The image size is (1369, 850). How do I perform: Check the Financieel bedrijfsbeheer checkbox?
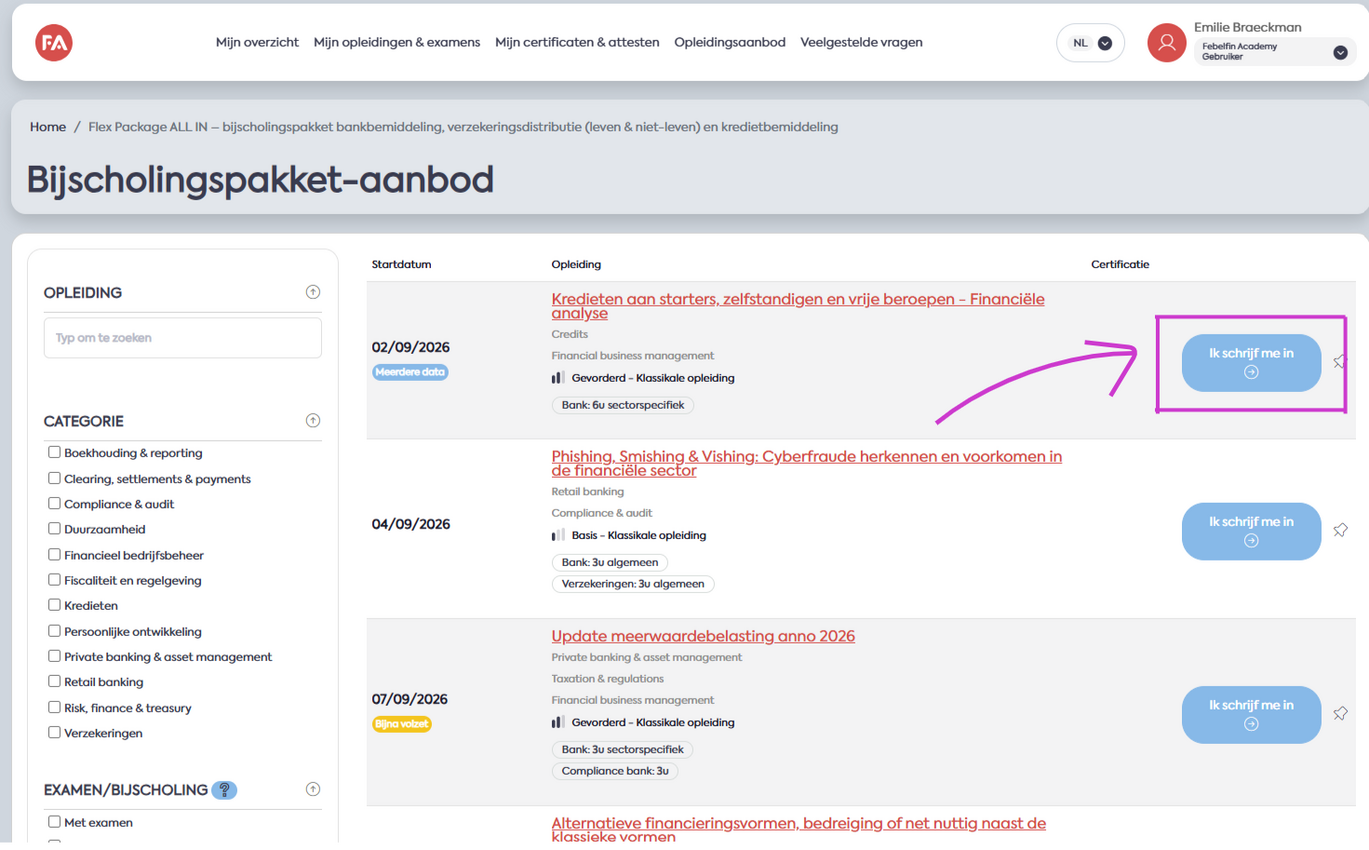click(54, 554)
